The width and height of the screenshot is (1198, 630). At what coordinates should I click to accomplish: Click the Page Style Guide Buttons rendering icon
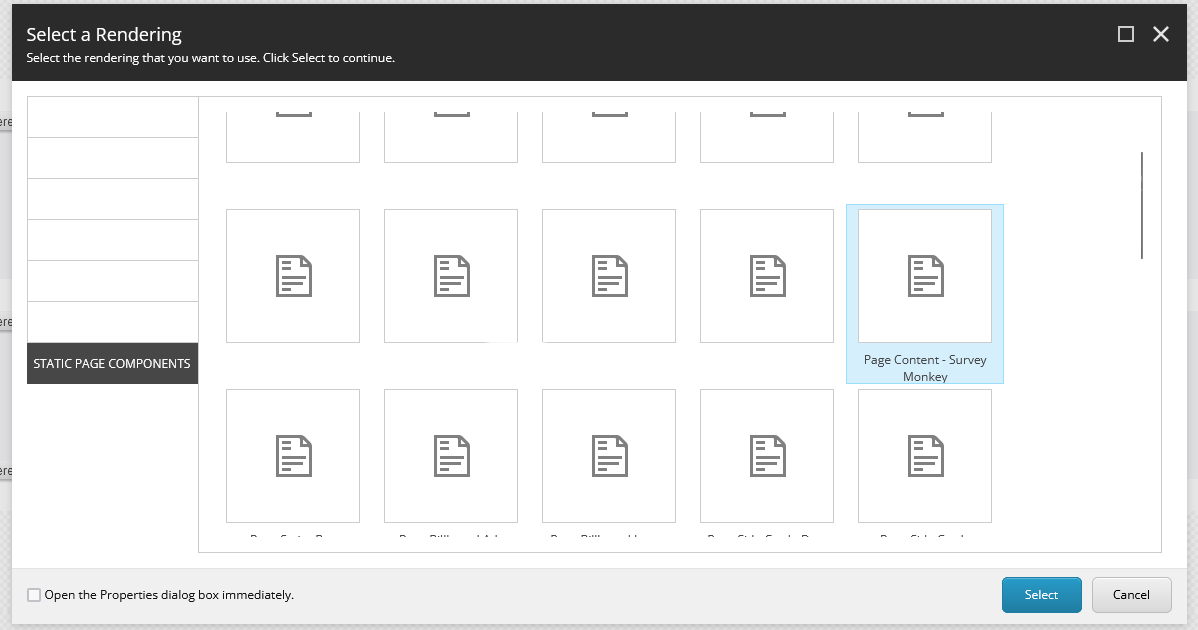[x=766, y=456]
